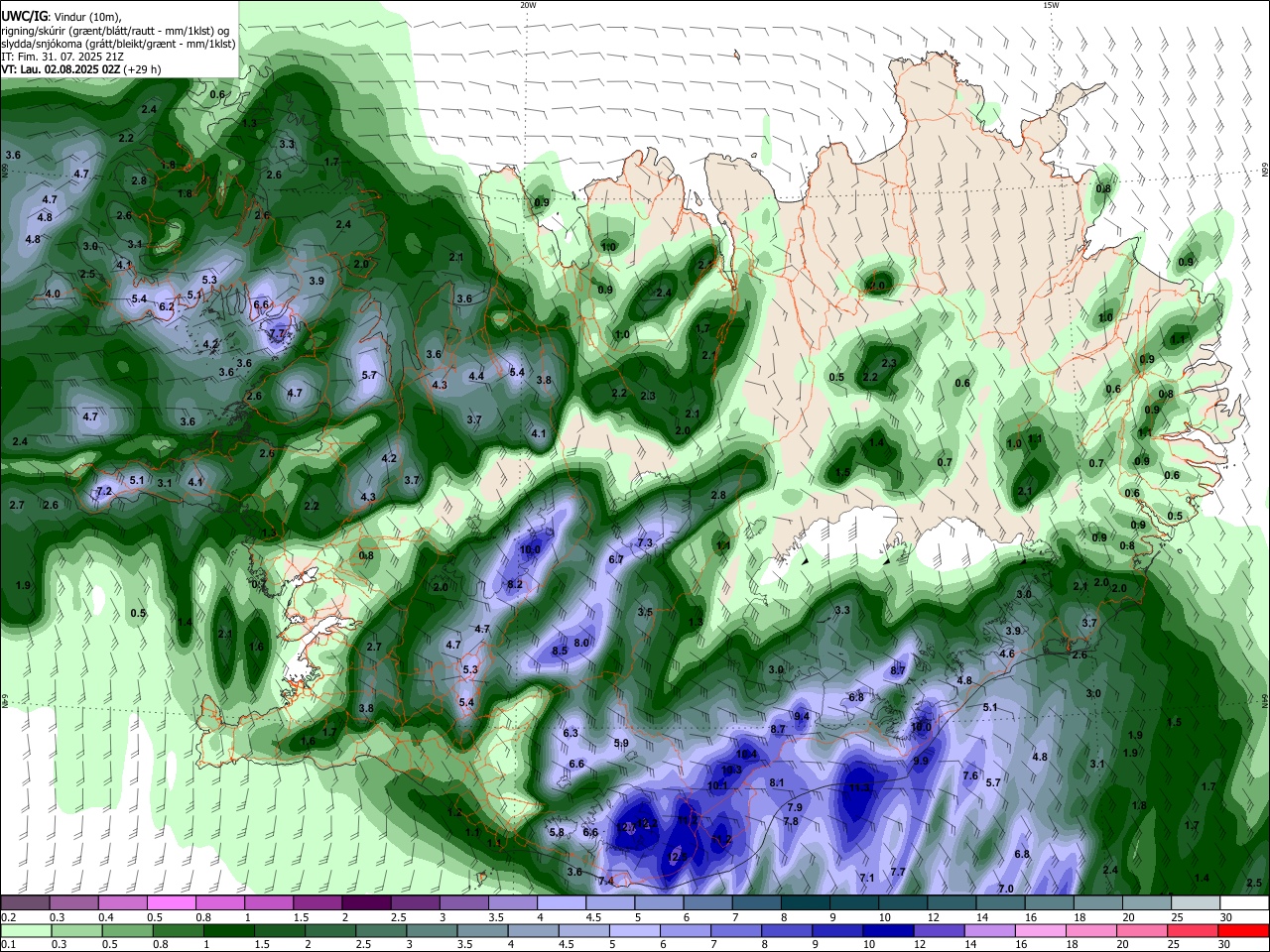Pick the white swatch ending the top legend
The width and height of the screenshot is (1270, 952).
(x=1244, y=903)
